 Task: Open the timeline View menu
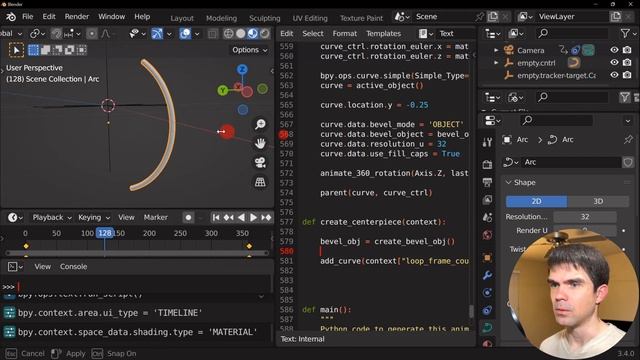point(126,218)
